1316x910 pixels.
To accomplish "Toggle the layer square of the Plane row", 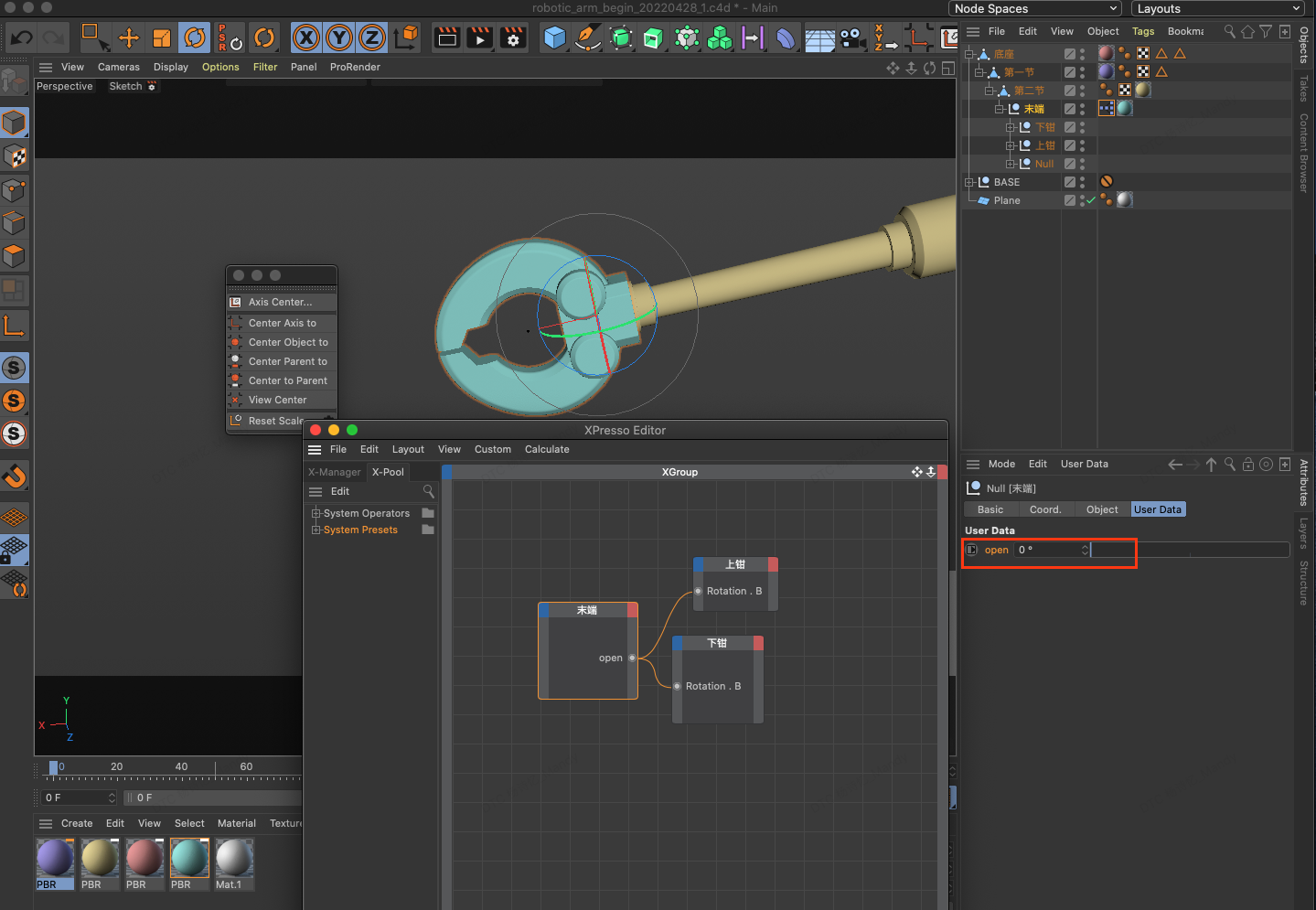I will click(1069, 200).
